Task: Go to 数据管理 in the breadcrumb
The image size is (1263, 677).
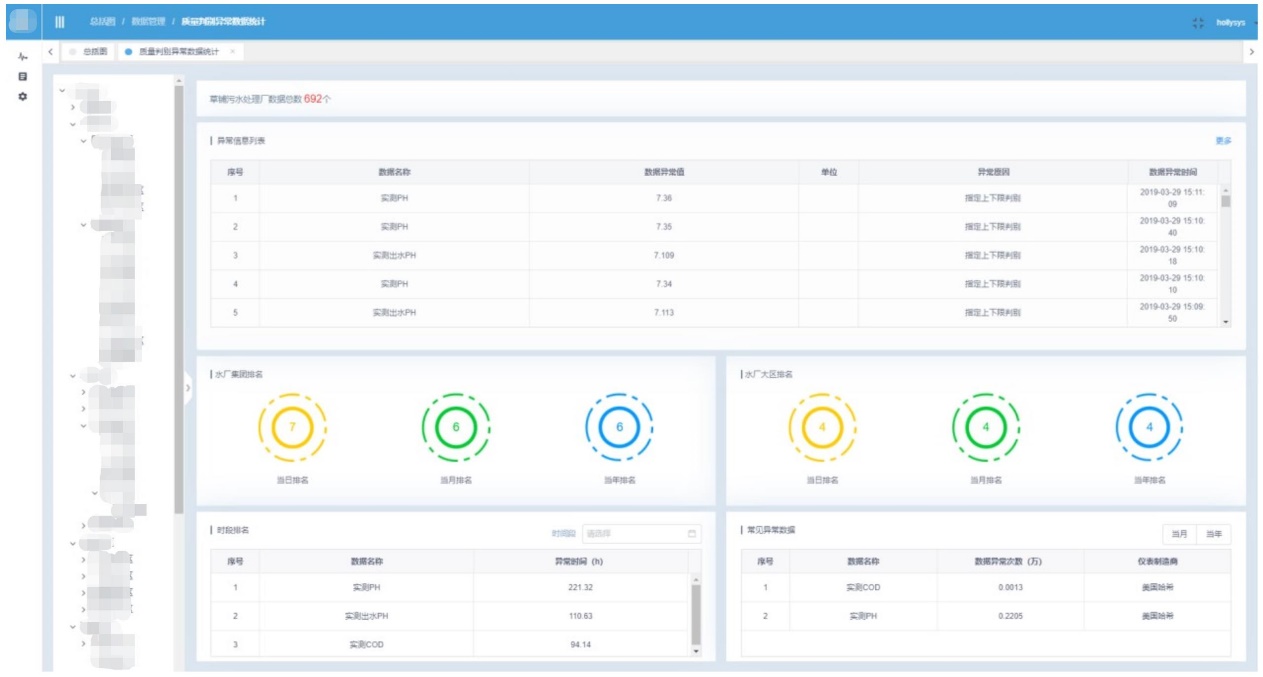Action: click(148, 22)
